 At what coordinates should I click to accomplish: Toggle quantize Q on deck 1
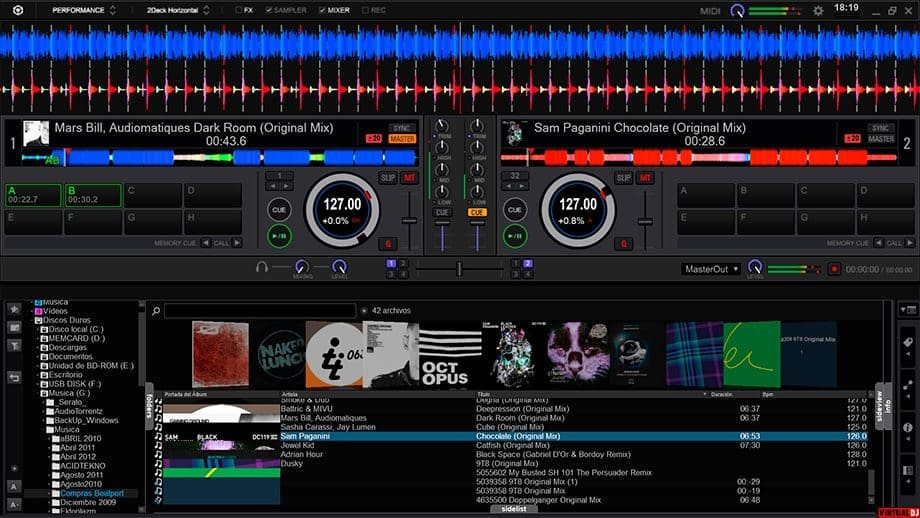388,243
